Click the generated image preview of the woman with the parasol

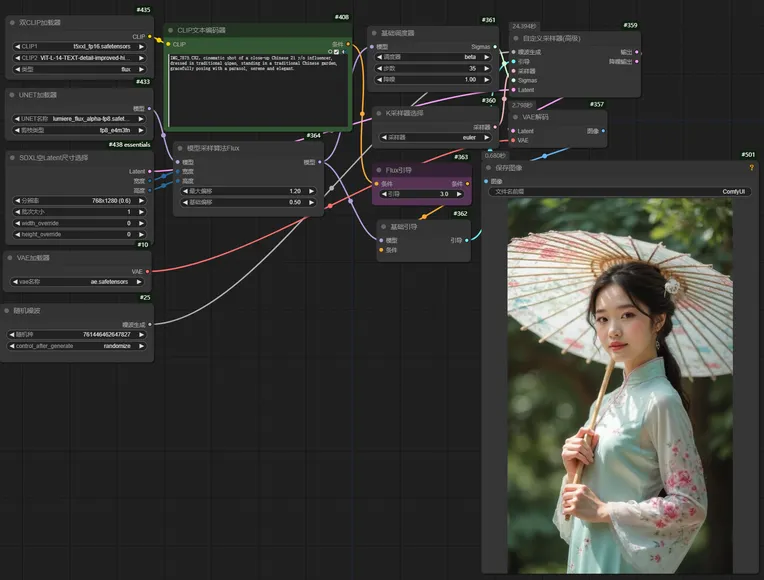(x=620, y=385)
